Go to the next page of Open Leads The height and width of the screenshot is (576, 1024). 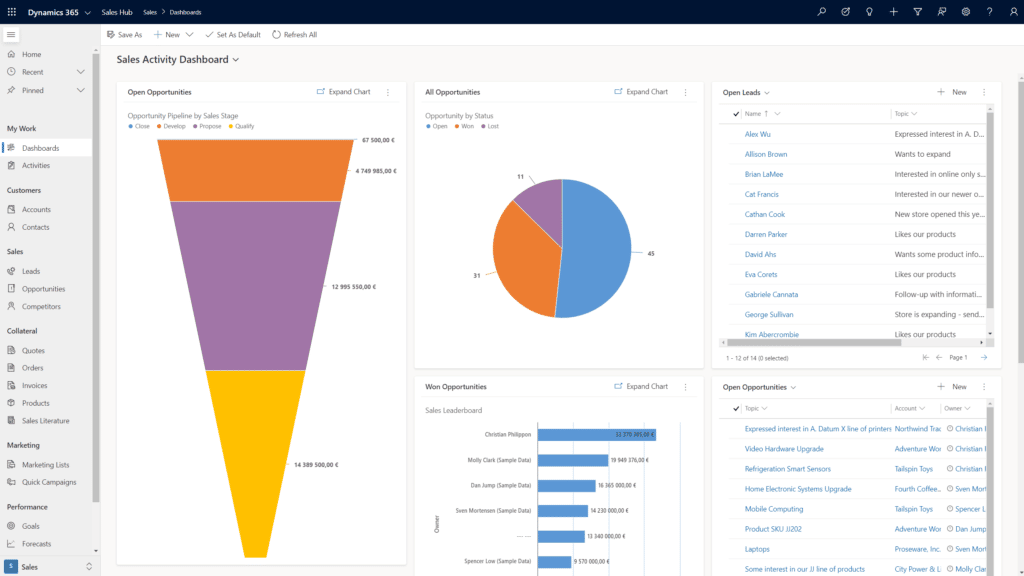(984, 357)
